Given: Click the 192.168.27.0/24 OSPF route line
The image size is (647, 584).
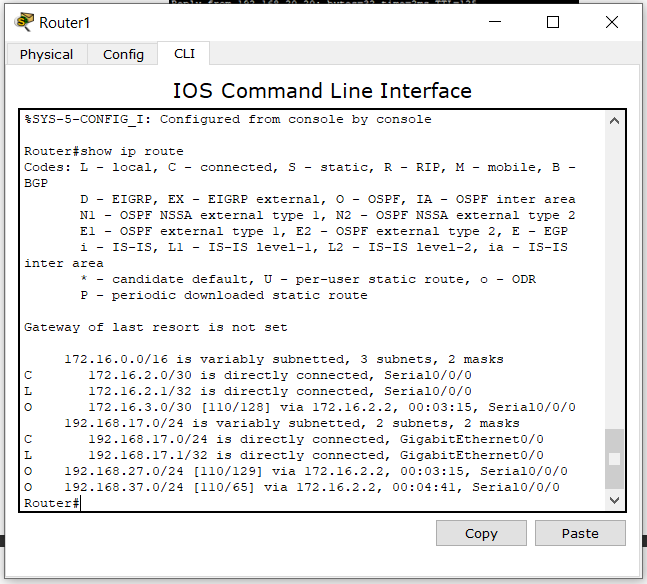Looking at the screenshot, I should pyautogui.click(x=295, y=471).
